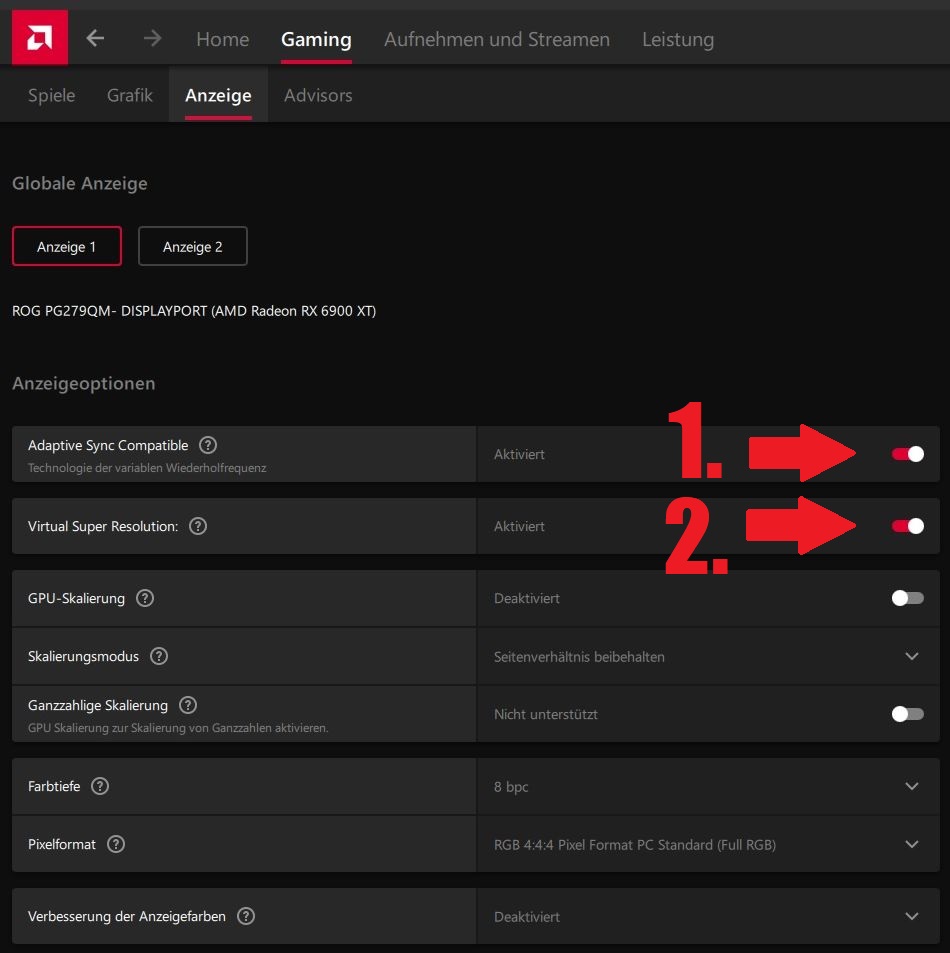950x953 pixels.
Task: Expand the Skalierungsmodus dropdown
Action: click(911, 656)
